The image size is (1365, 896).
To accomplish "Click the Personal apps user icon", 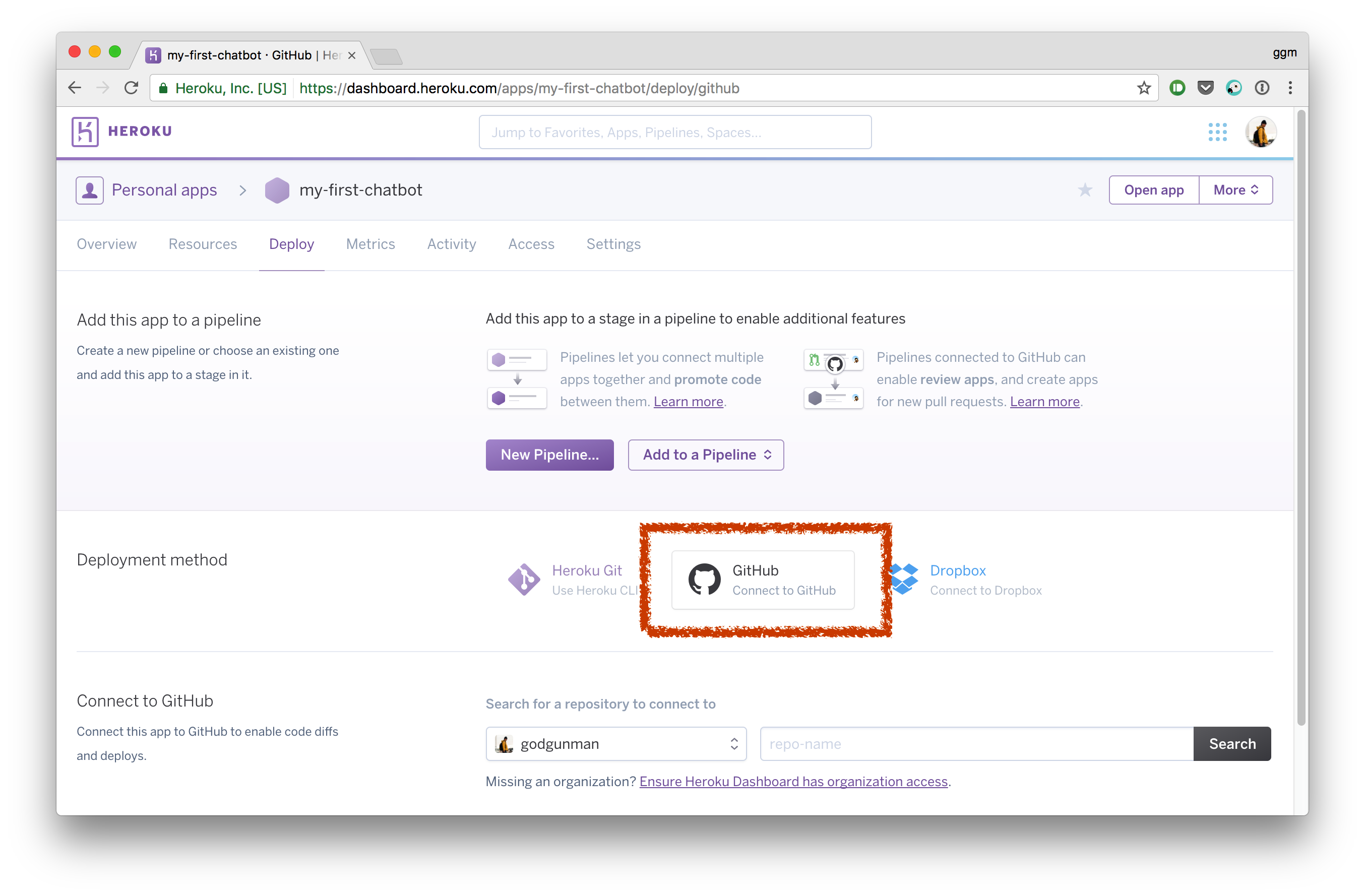I will click(91, 189).
